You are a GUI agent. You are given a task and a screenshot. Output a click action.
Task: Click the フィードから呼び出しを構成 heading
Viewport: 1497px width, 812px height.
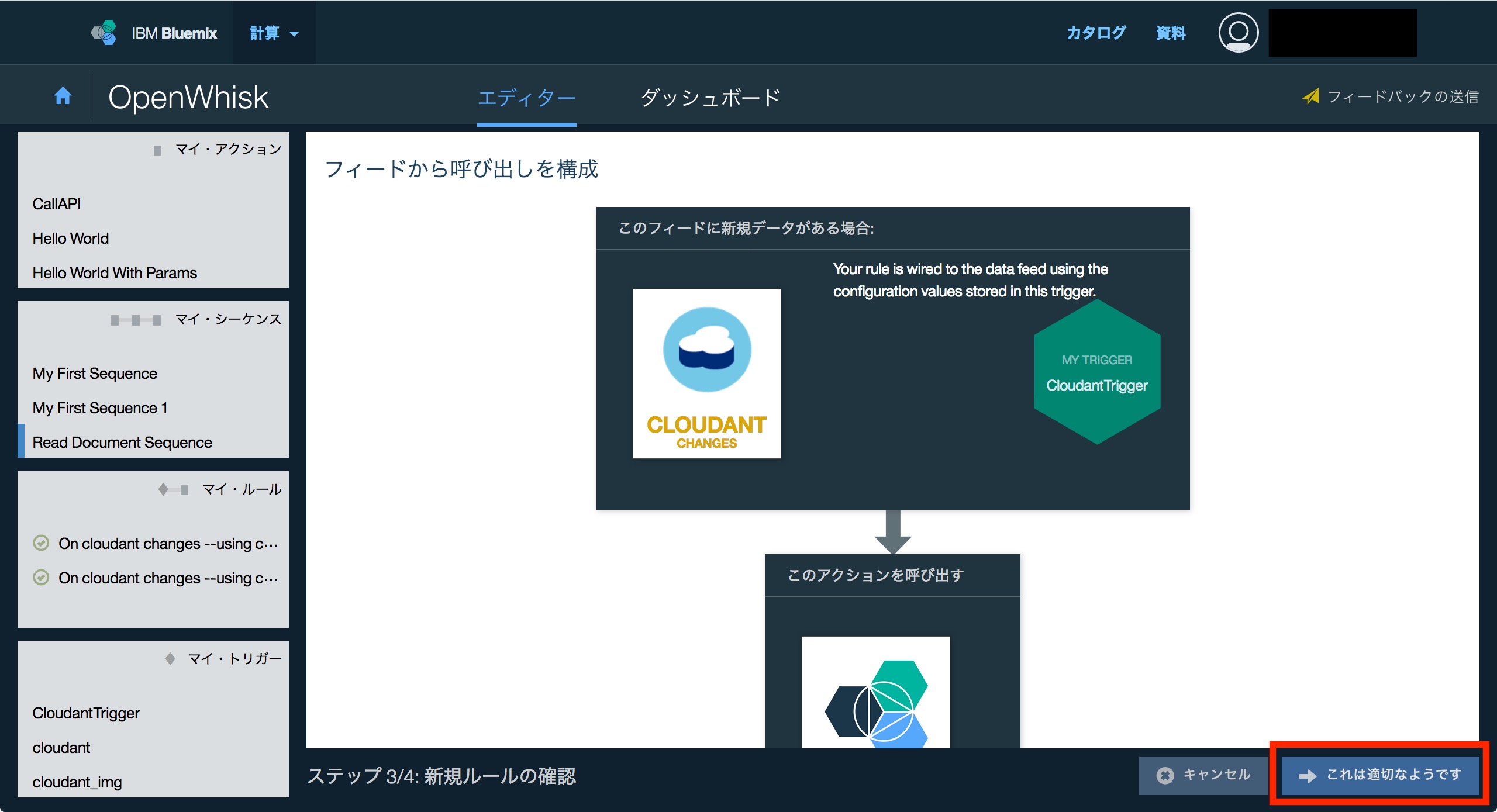pyautogui.click(x=461, y=169)
